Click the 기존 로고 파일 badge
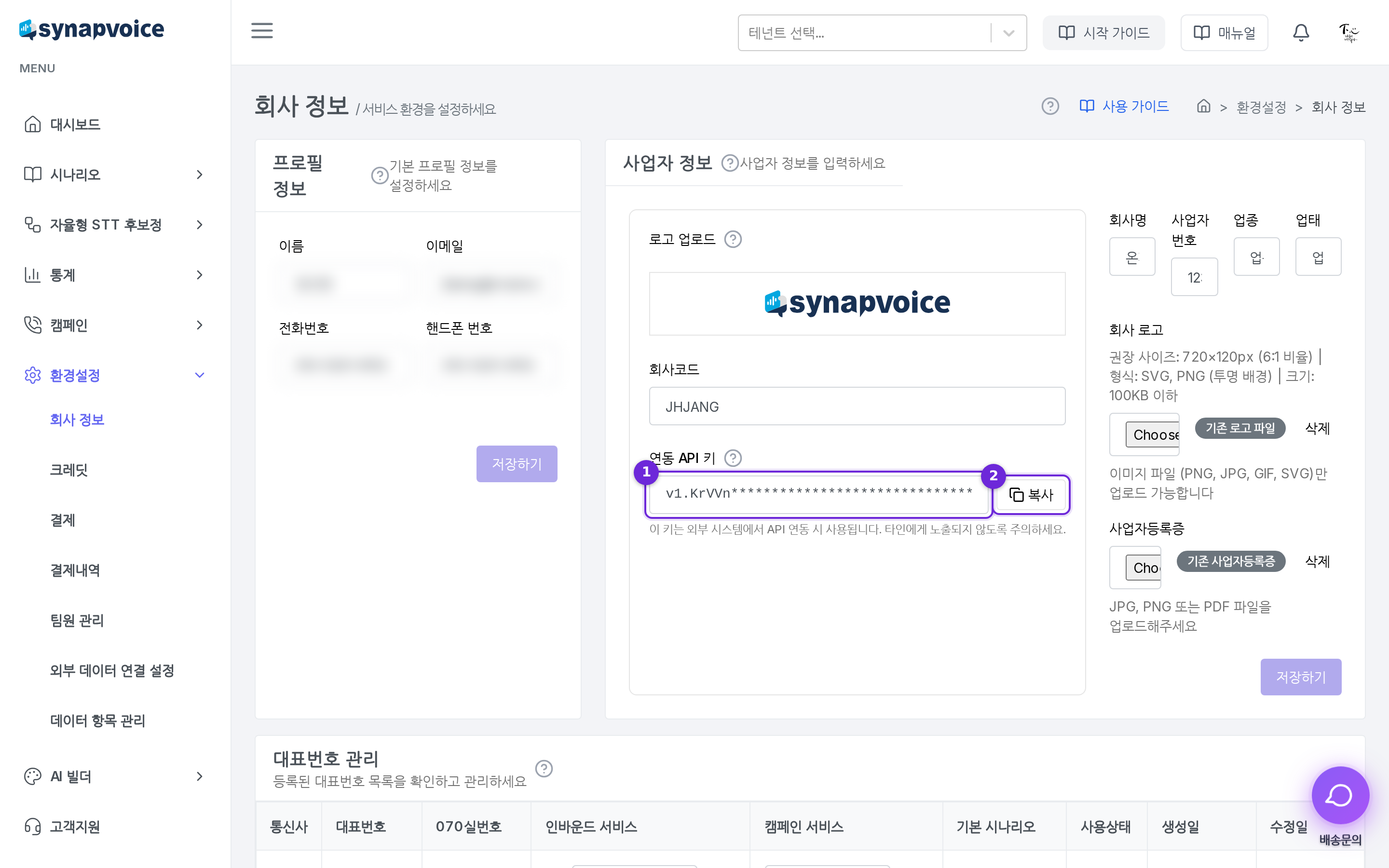The height and width of the screenshot is (868, 1389). pyautogui.click(x=1240, y=428)
